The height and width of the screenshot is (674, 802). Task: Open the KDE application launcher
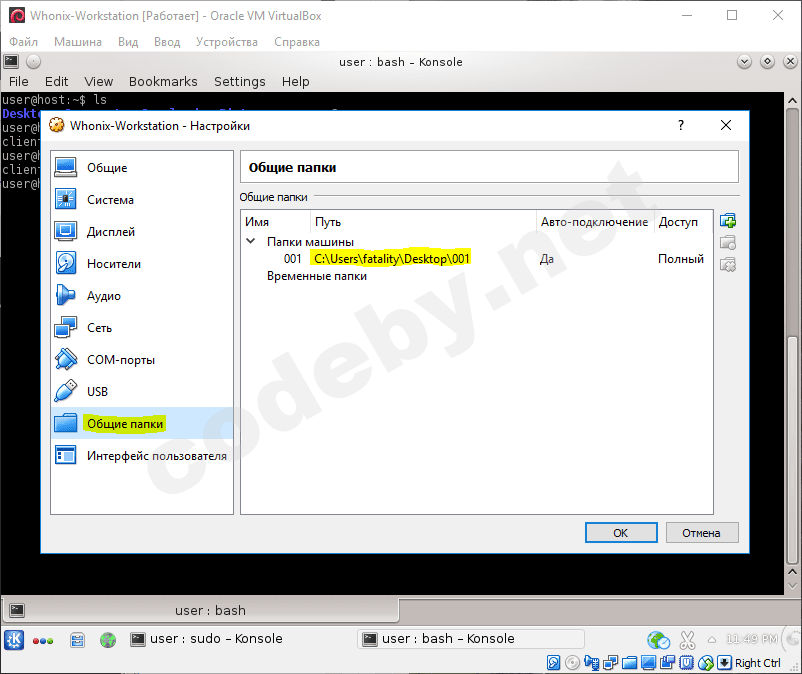tap(14, 640)
